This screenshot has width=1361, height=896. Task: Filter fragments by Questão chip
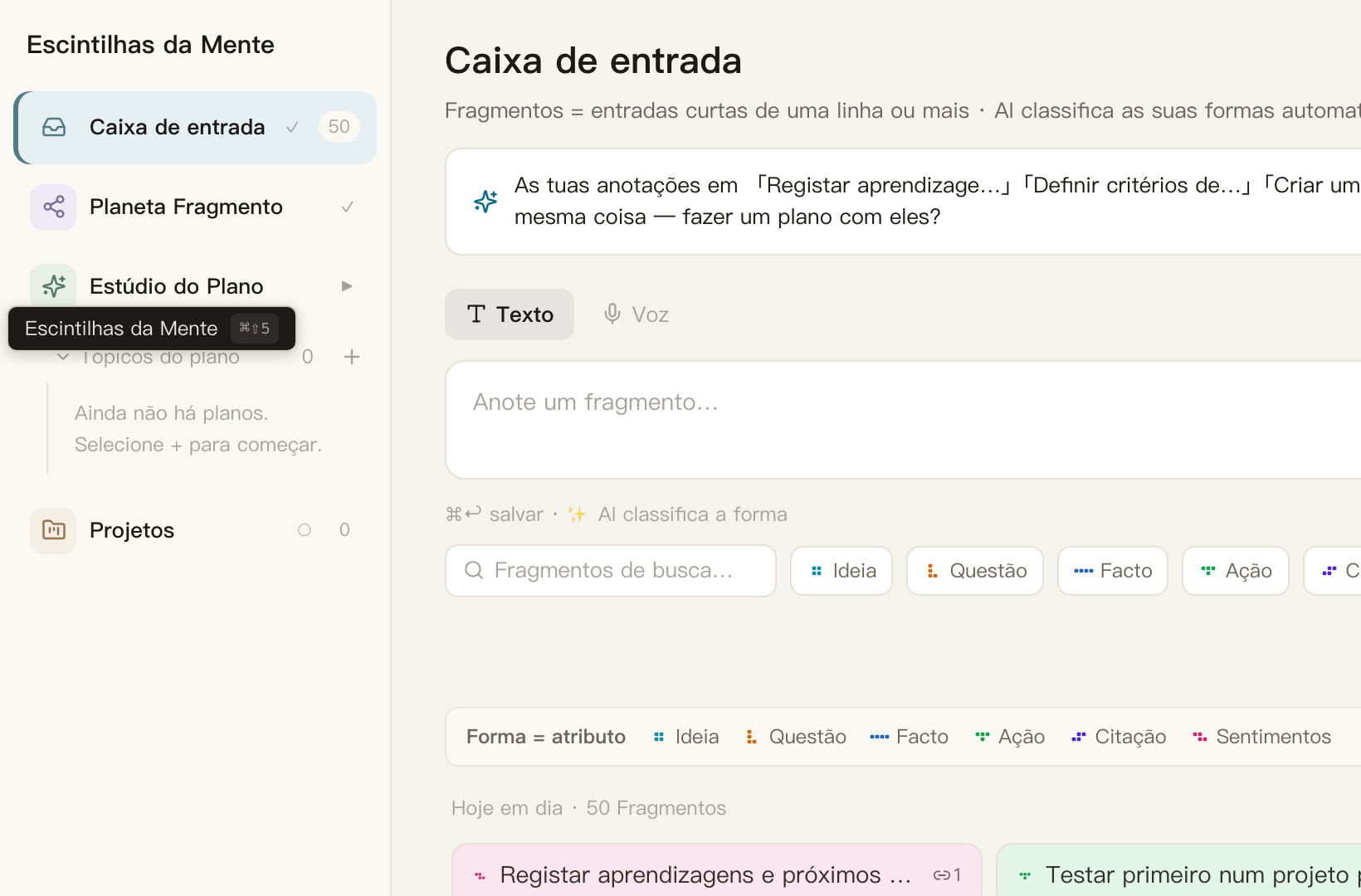(975, 571)
